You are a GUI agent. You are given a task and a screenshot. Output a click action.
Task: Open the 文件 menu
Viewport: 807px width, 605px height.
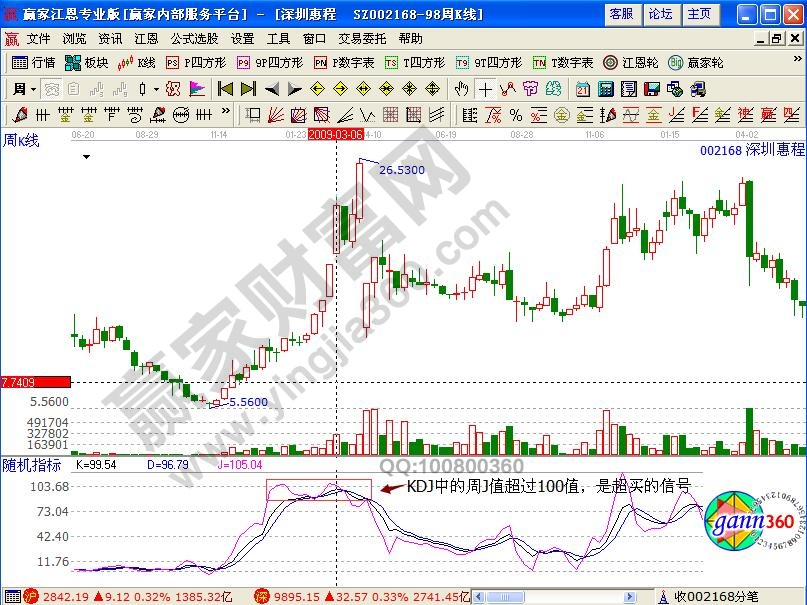[x=38, y=38]
